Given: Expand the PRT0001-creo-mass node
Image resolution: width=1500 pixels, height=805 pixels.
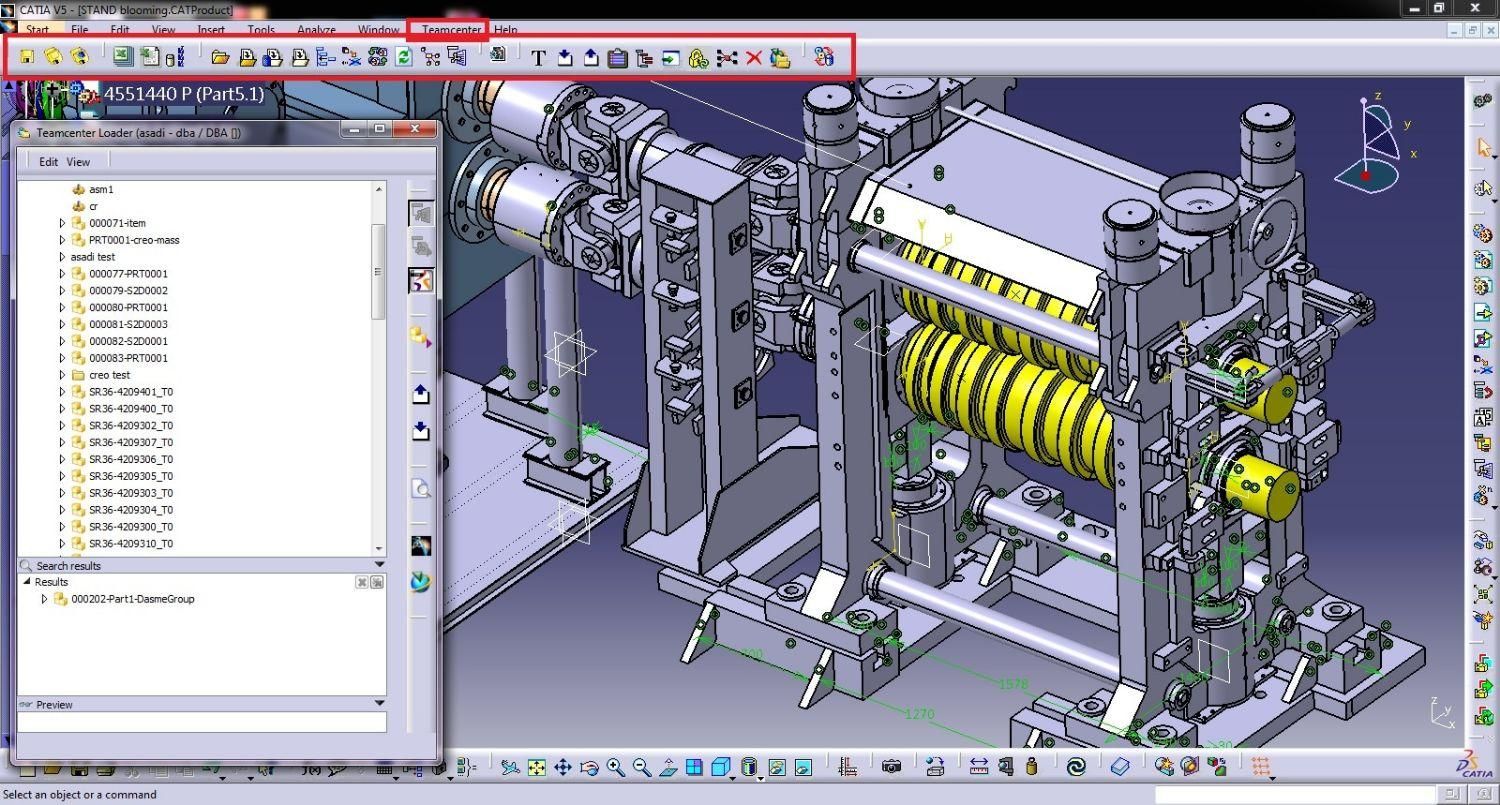Looking at the screenshot, I should pos(62,240).
